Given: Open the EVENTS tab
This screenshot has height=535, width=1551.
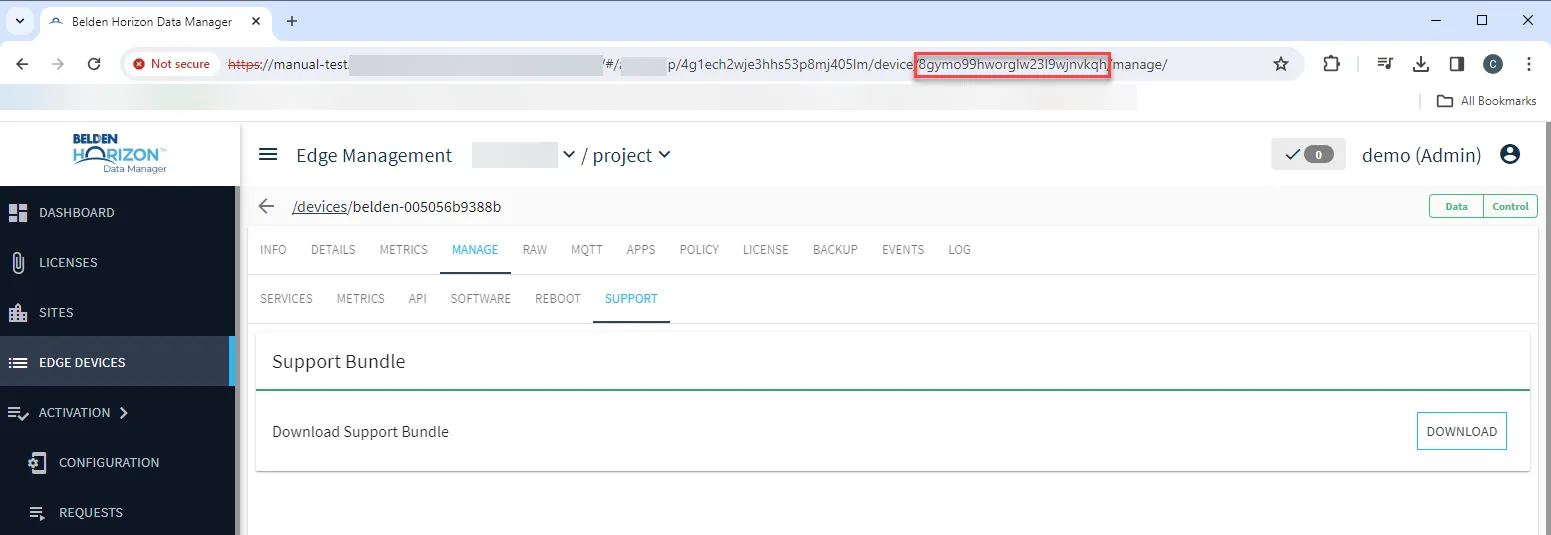Looking at the screenshot, I should click(x=903, y=250).
